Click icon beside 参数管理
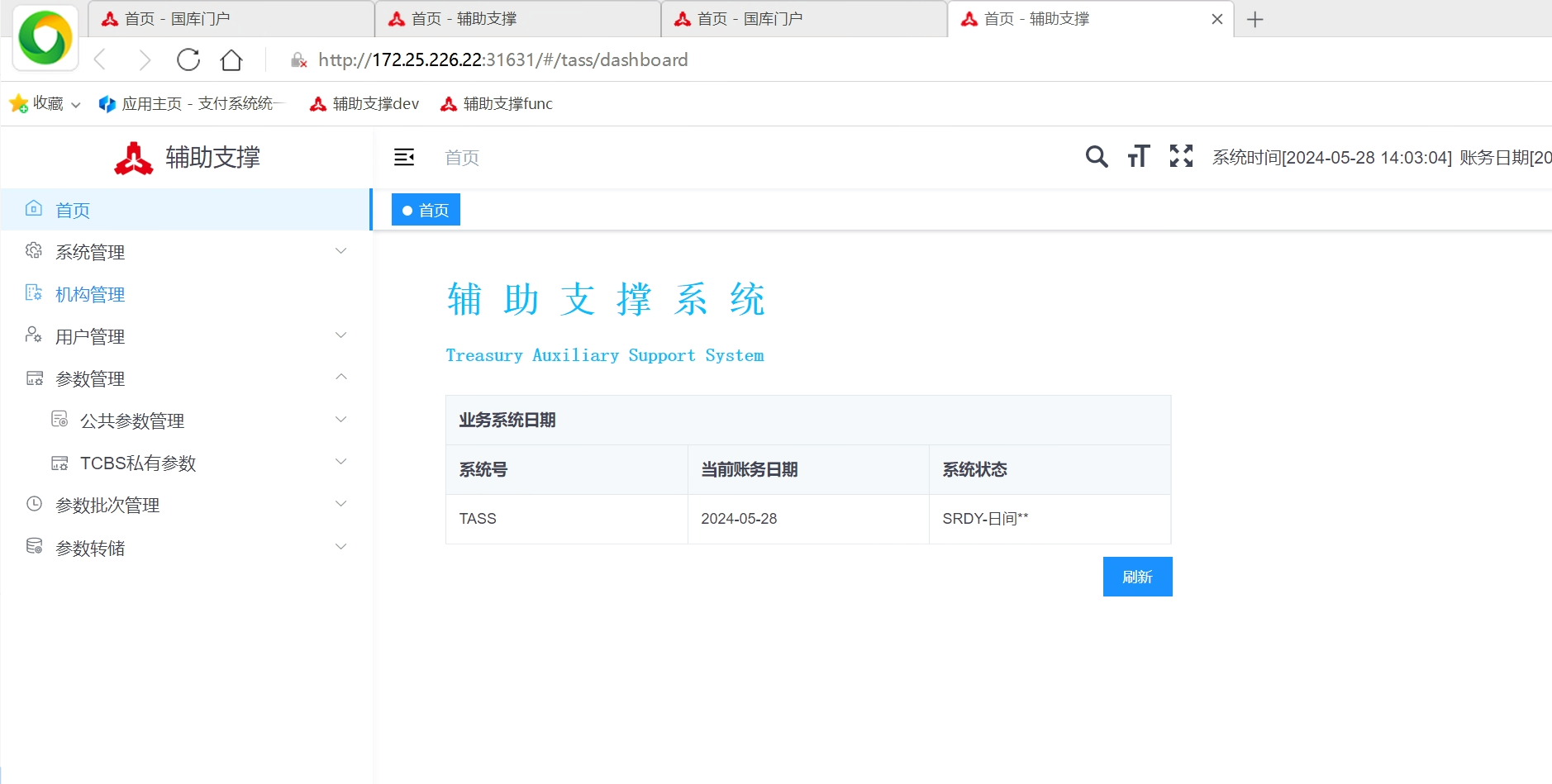1552x784 pixels. [x=34, y=378]
